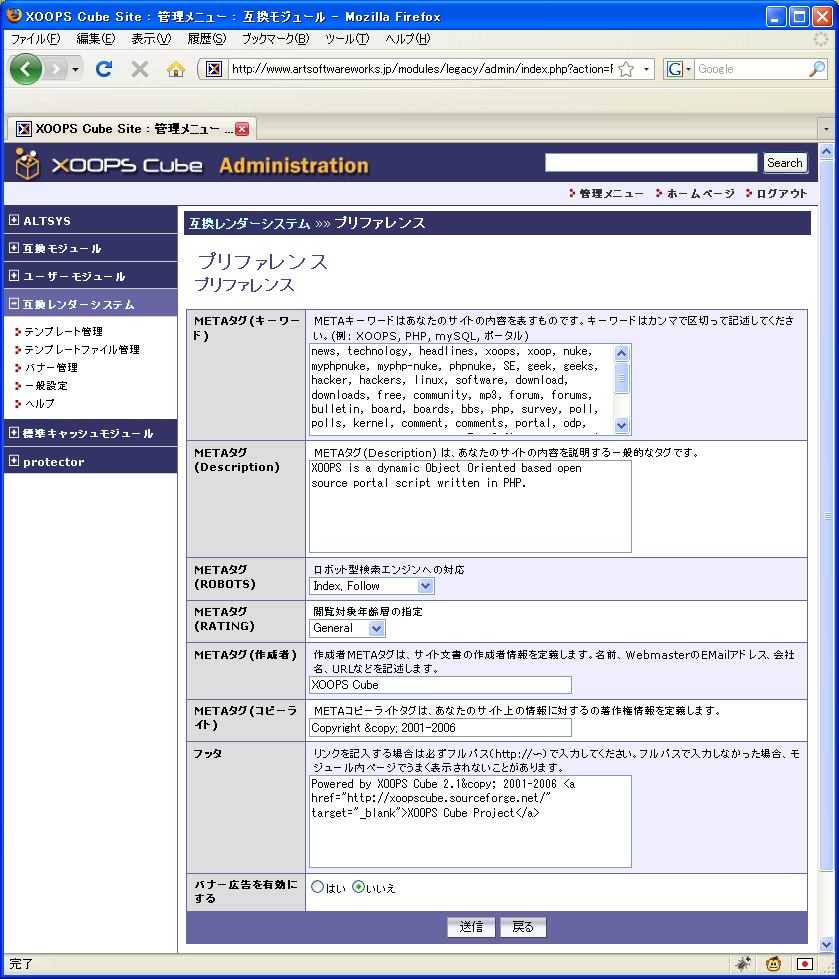Open ヘルプ in sidebar
The width and height of the screenshot is (839, 979).
point(39,404)
